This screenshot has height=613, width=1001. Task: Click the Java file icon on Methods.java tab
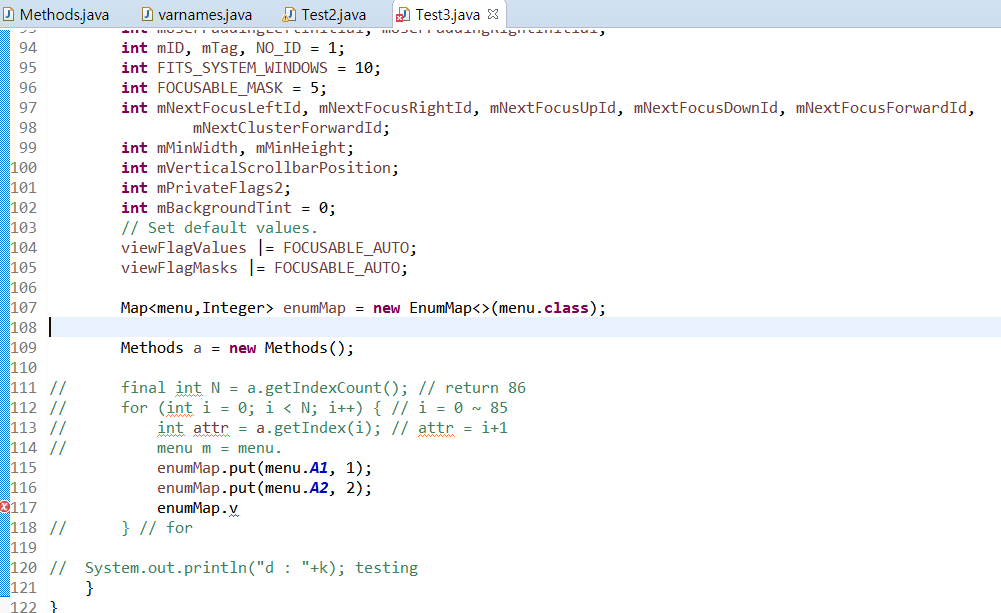point(9,14)
